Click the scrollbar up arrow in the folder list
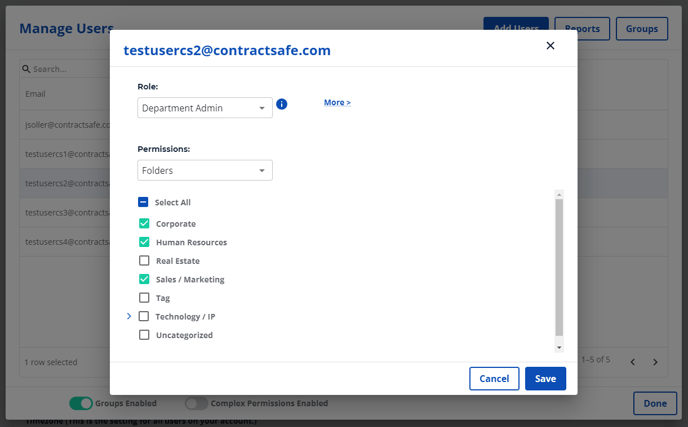The width and height of the screenshot is (688, 427). point(559,194)
